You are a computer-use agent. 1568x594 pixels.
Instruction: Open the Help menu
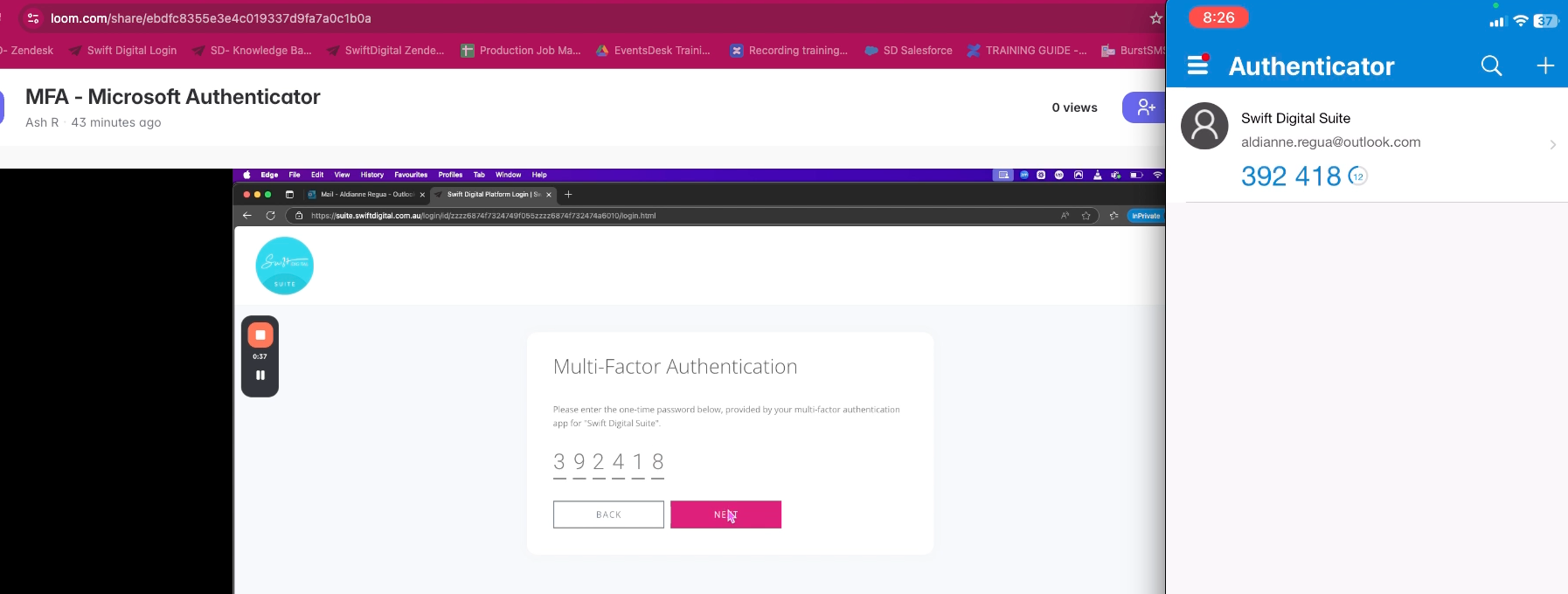click(539, 175)
